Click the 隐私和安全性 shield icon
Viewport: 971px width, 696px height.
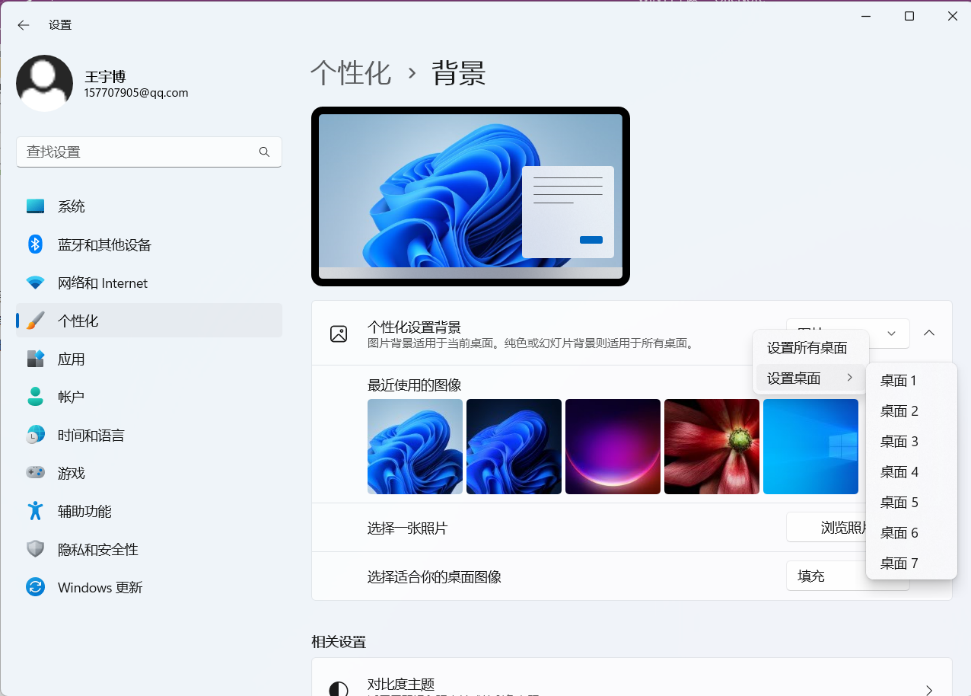click(x=35, y=549)
